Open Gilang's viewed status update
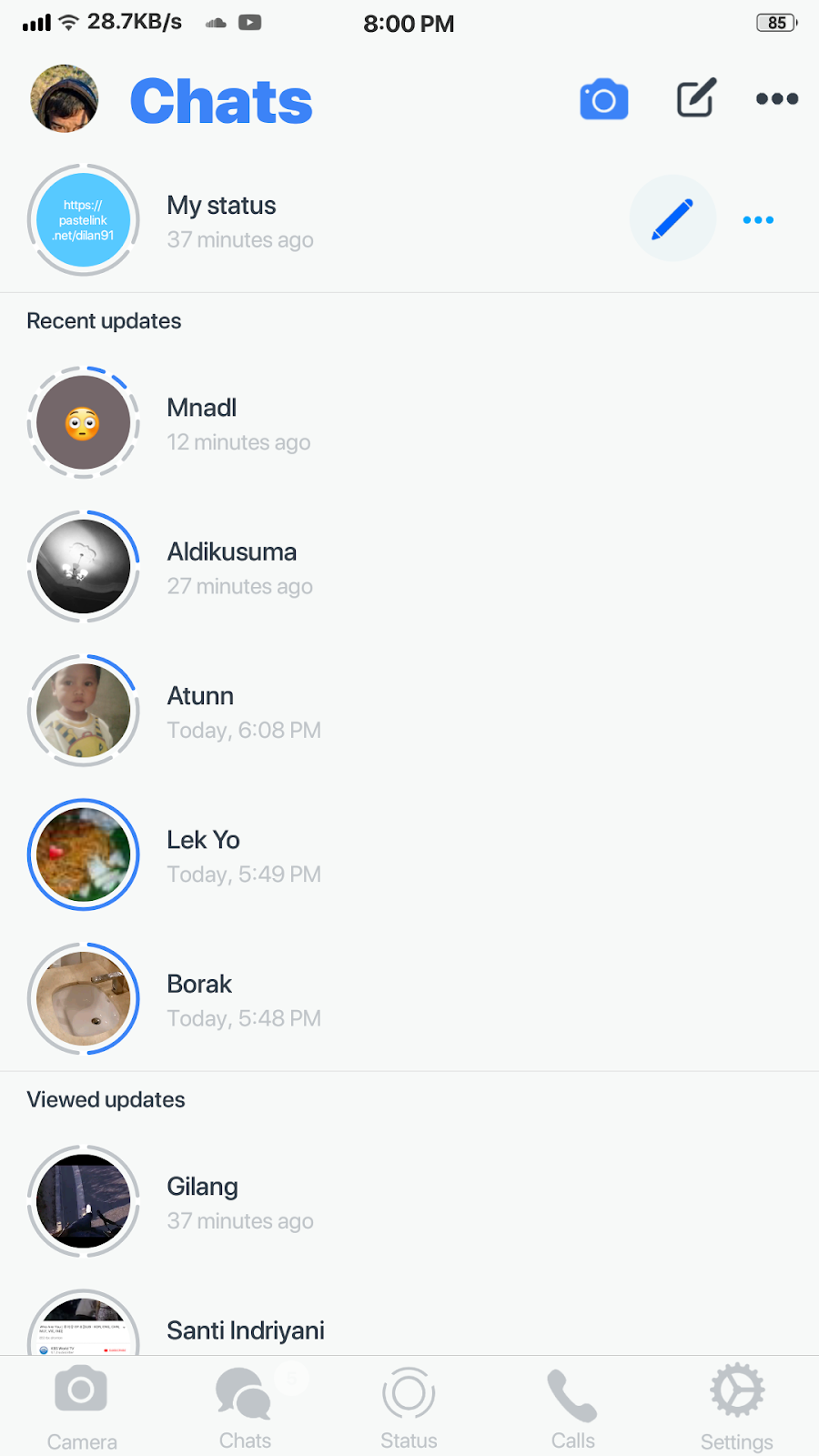This screenshot has height=1456, width=819. [x=409, y=1202]
